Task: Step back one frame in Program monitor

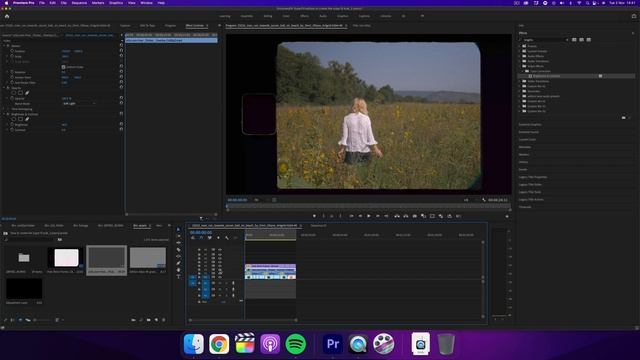Action: pyautogui.click(x=360, y=216)
